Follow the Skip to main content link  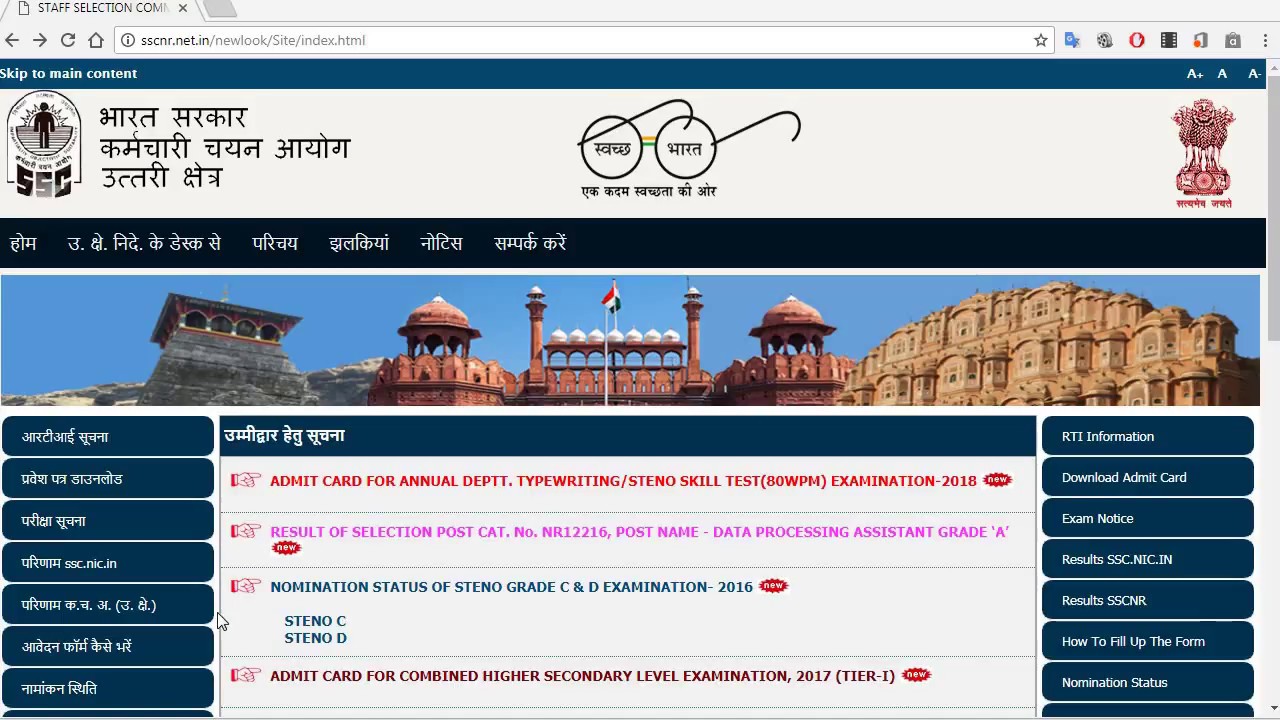pyautogui.click(x=68, y=73)
